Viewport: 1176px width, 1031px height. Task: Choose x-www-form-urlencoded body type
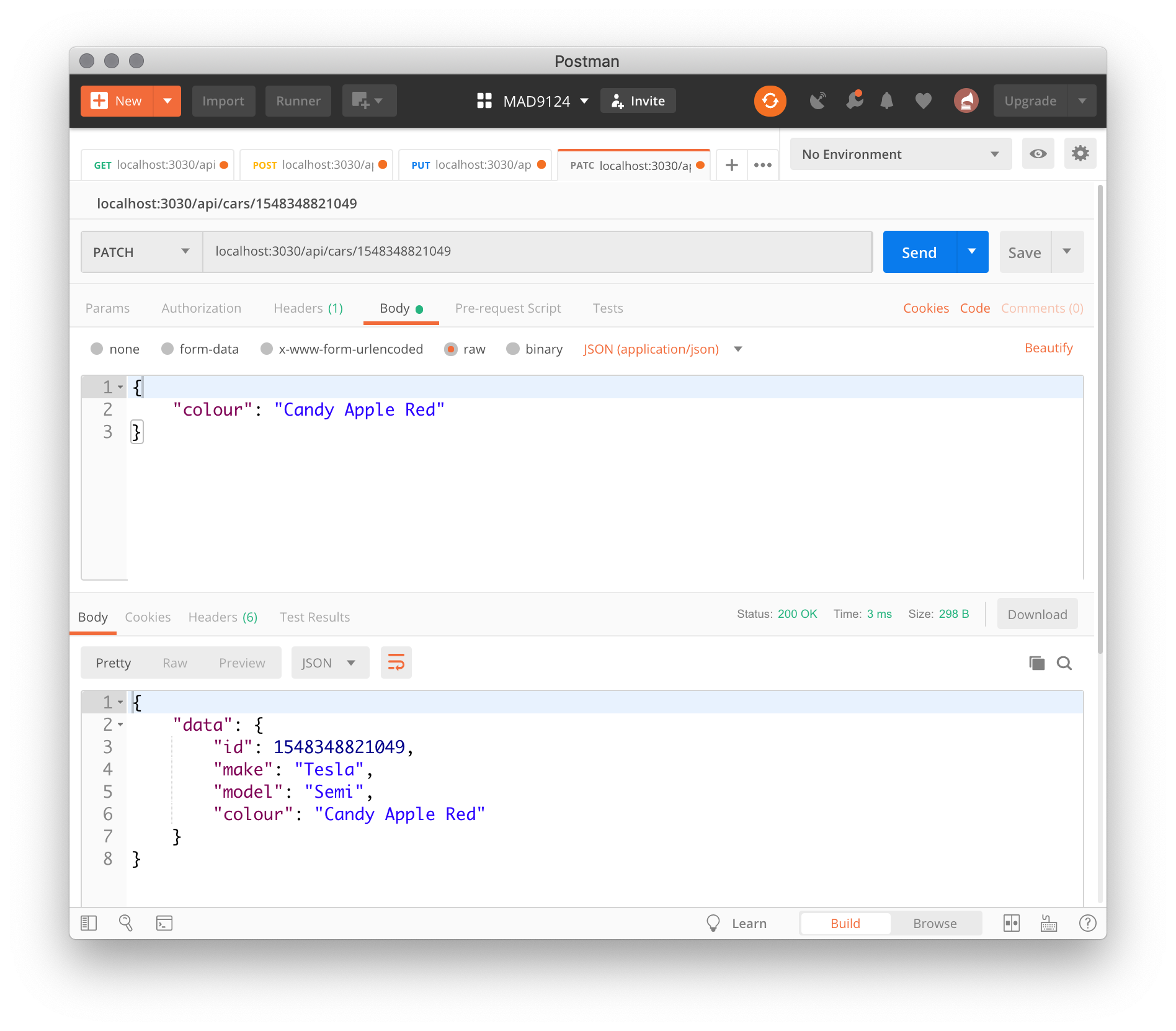[x=267, y=349]
